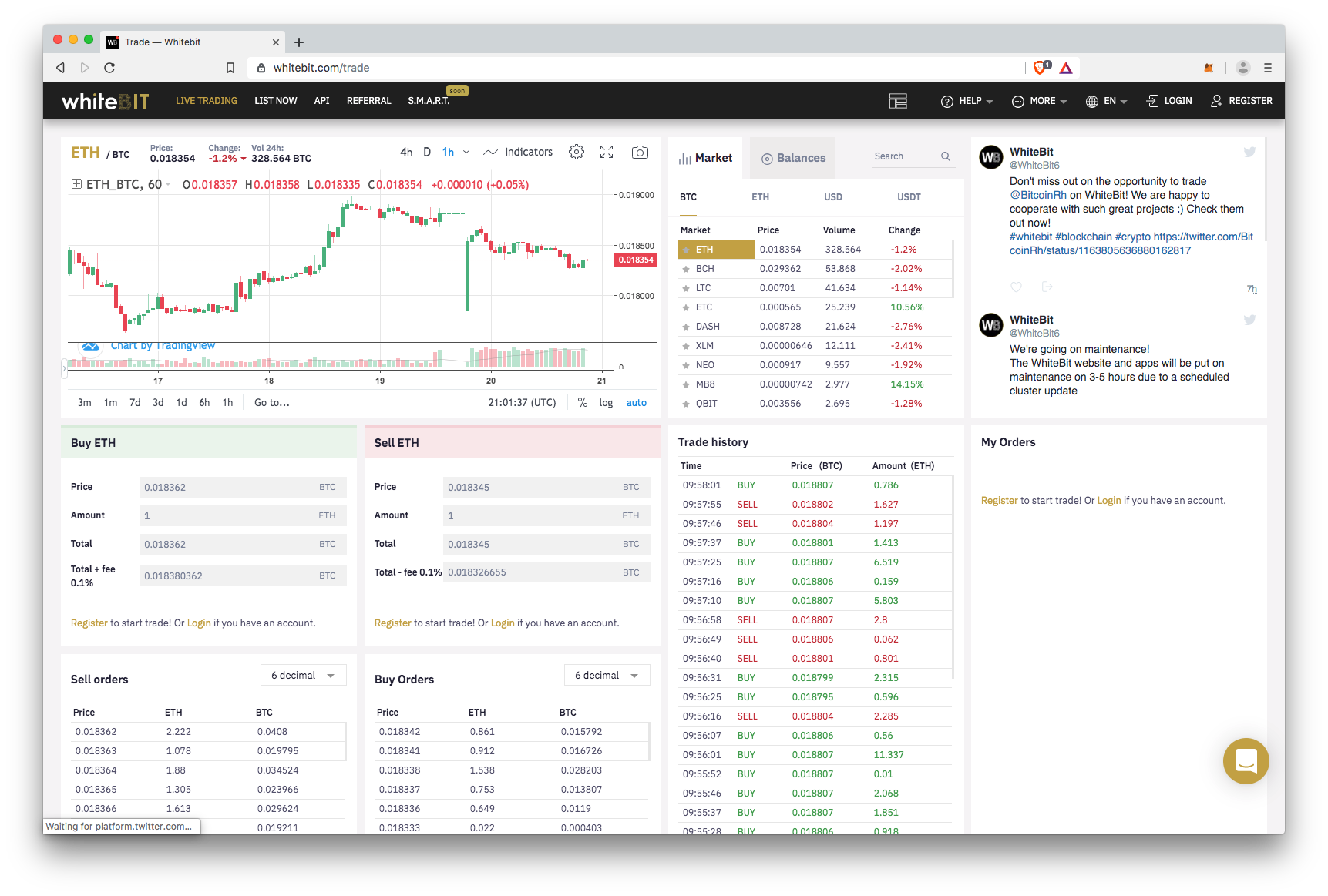The height and width of the screenshot is (896, 1328).
Task: Switch to Balances tab
Action: pos(793,158)
